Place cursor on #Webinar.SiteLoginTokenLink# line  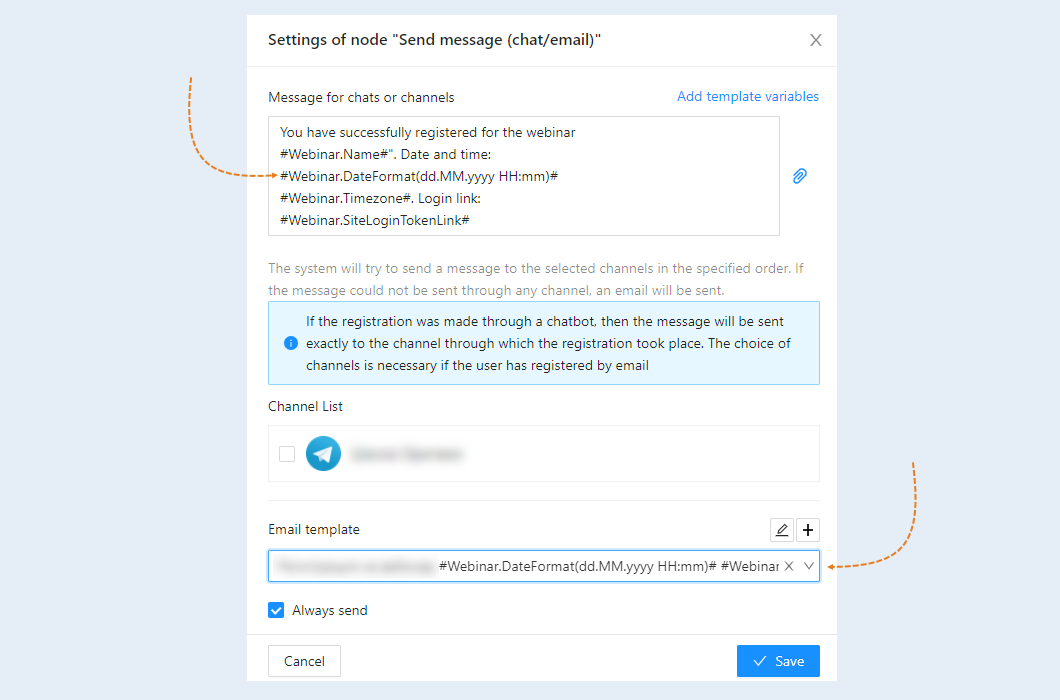[375, 220]
